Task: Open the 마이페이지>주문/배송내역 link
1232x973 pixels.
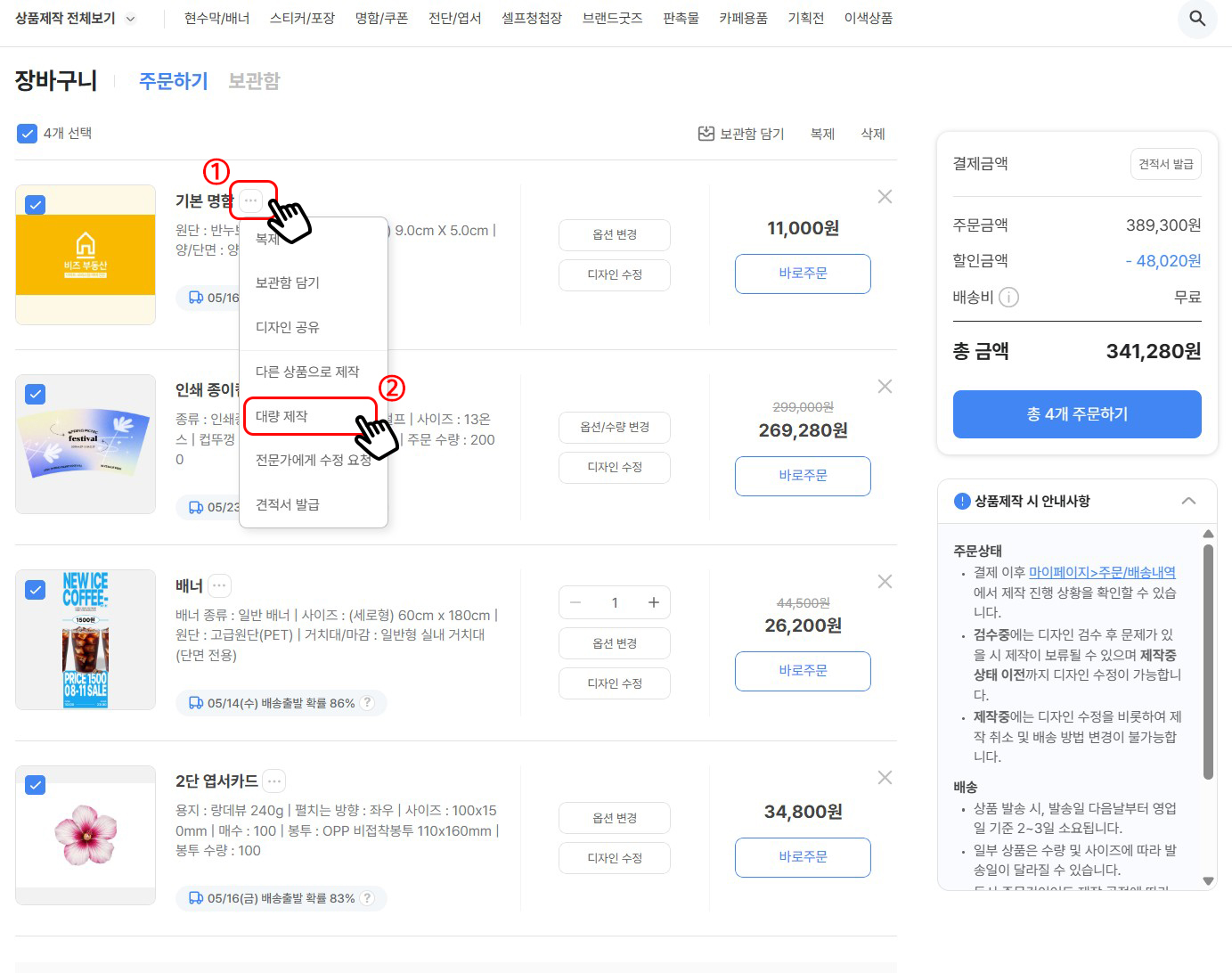Action: click(1101, 572)
